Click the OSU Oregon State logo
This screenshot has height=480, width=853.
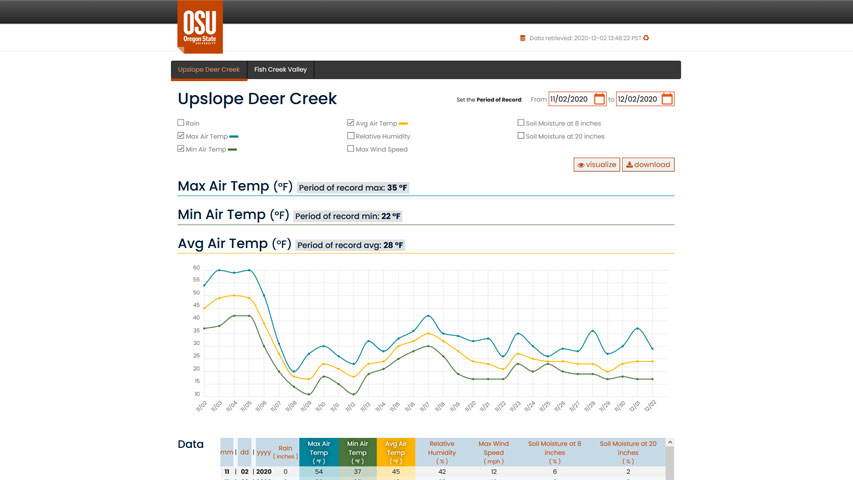pos(199,27)
